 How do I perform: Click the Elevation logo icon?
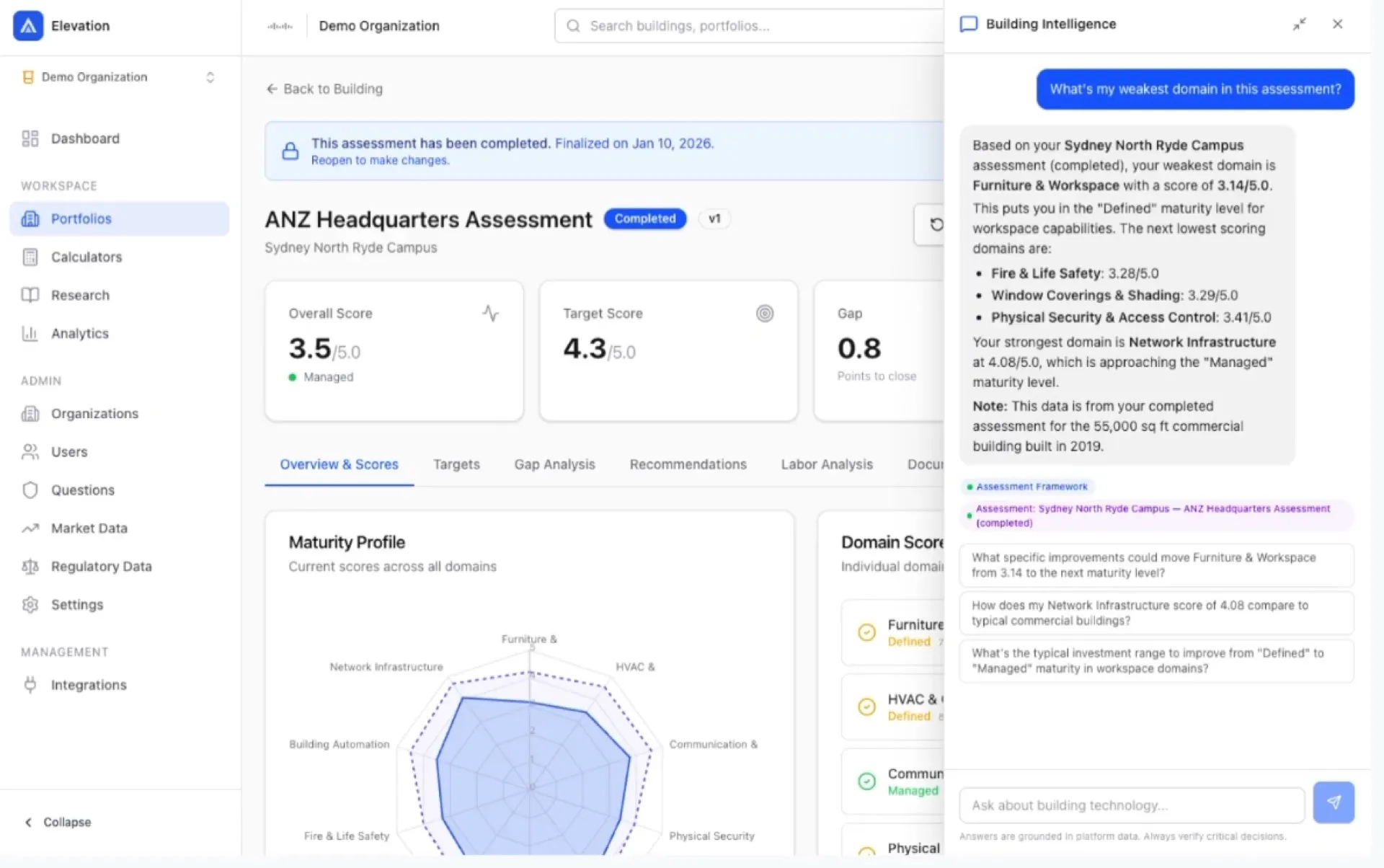[x=27, y=26]
